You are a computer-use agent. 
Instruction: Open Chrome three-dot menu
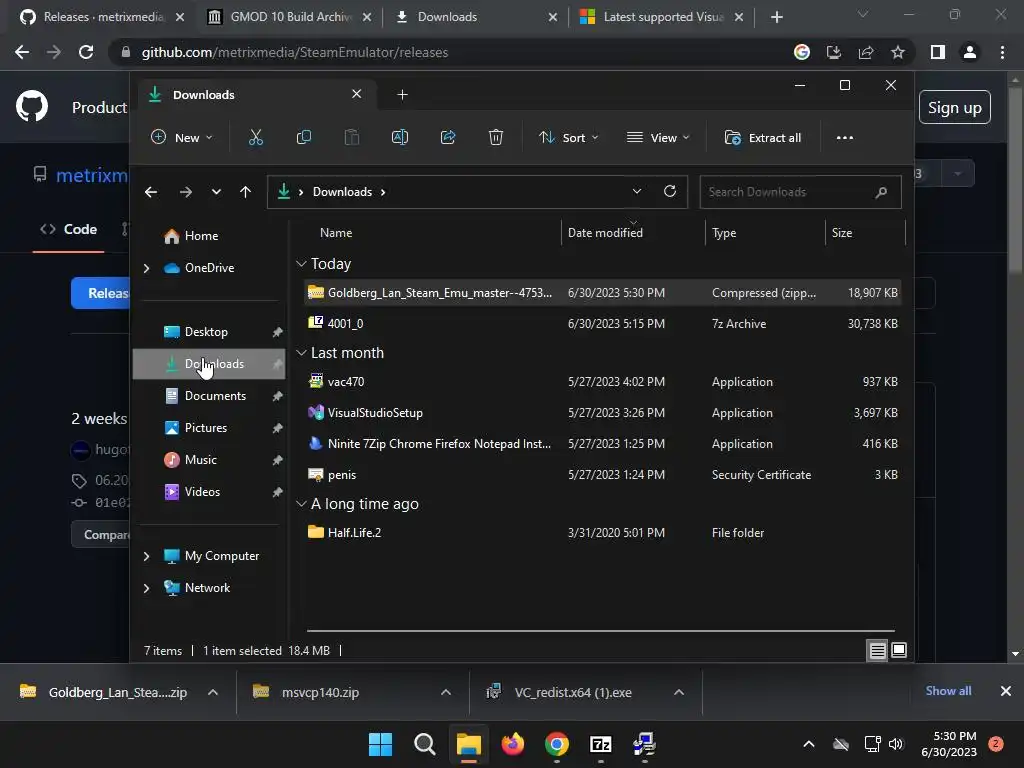[x=1002, y=52]
